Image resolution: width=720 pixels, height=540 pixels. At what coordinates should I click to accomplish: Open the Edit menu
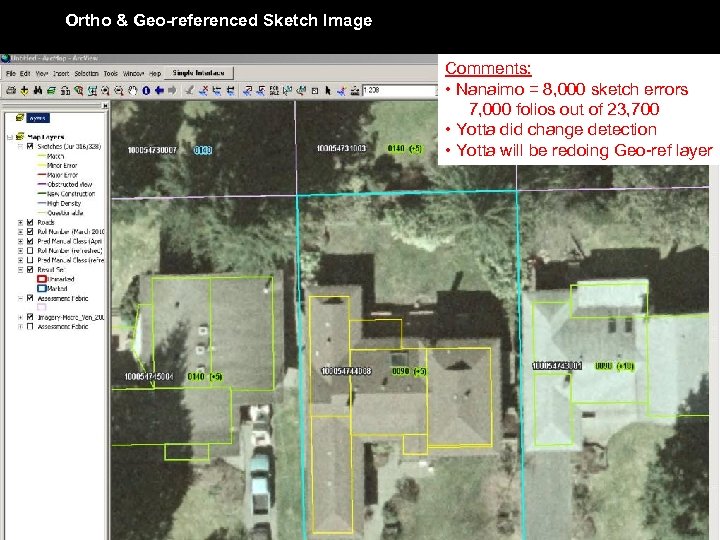tap(25, 73)
